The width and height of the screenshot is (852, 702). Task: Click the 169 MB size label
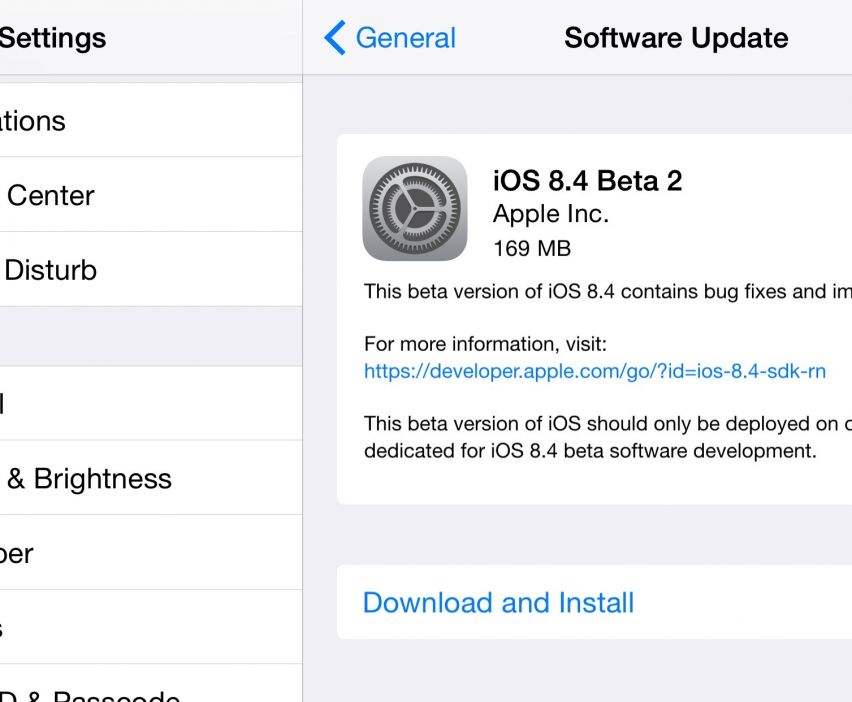coord(531,247)
